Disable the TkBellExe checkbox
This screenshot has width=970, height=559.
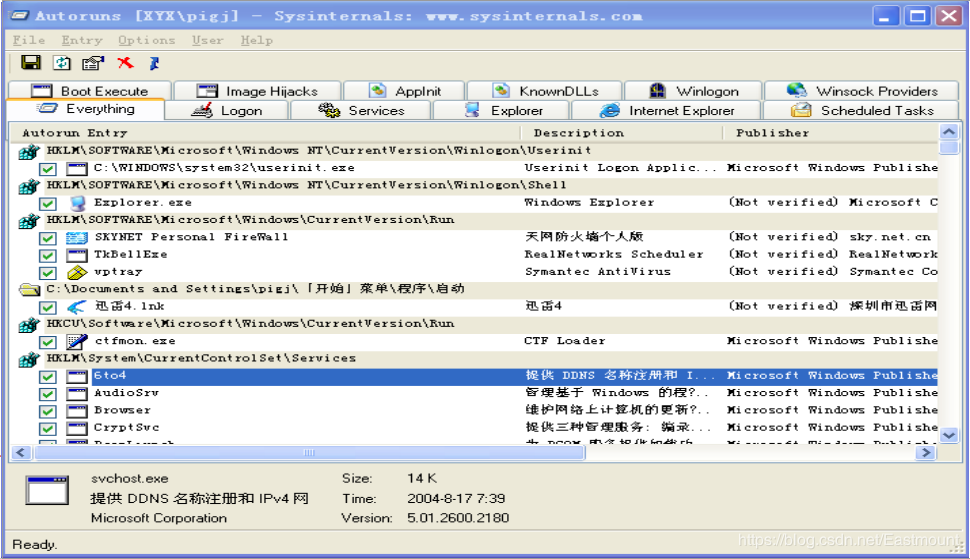pyautogui.click(x=48, y=255)
